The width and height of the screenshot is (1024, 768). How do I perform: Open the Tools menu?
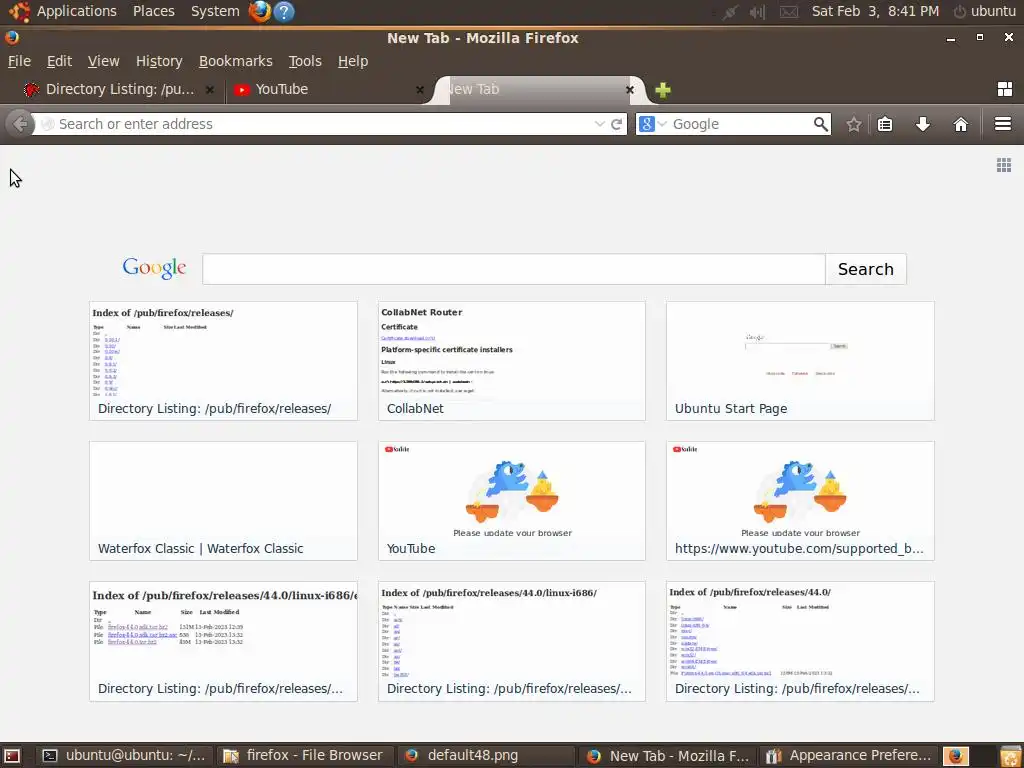coord(305,61)
